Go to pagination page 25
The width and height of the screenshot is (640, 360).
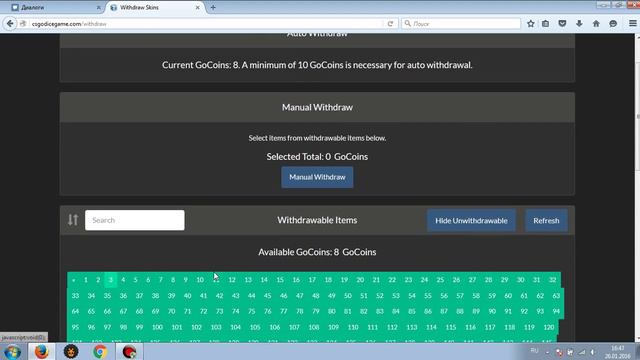(x=440, y=280)
